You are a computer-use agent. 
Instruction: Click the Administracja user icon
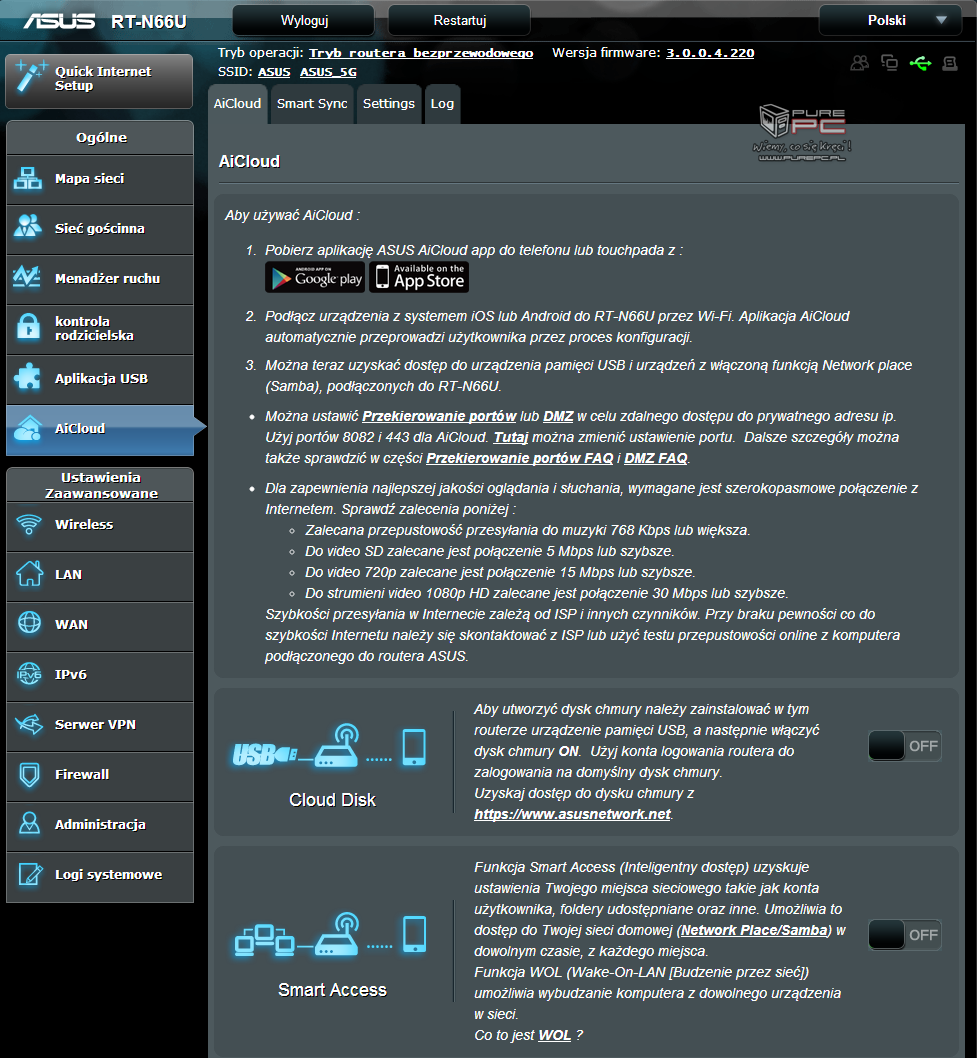tap(29, 823)
